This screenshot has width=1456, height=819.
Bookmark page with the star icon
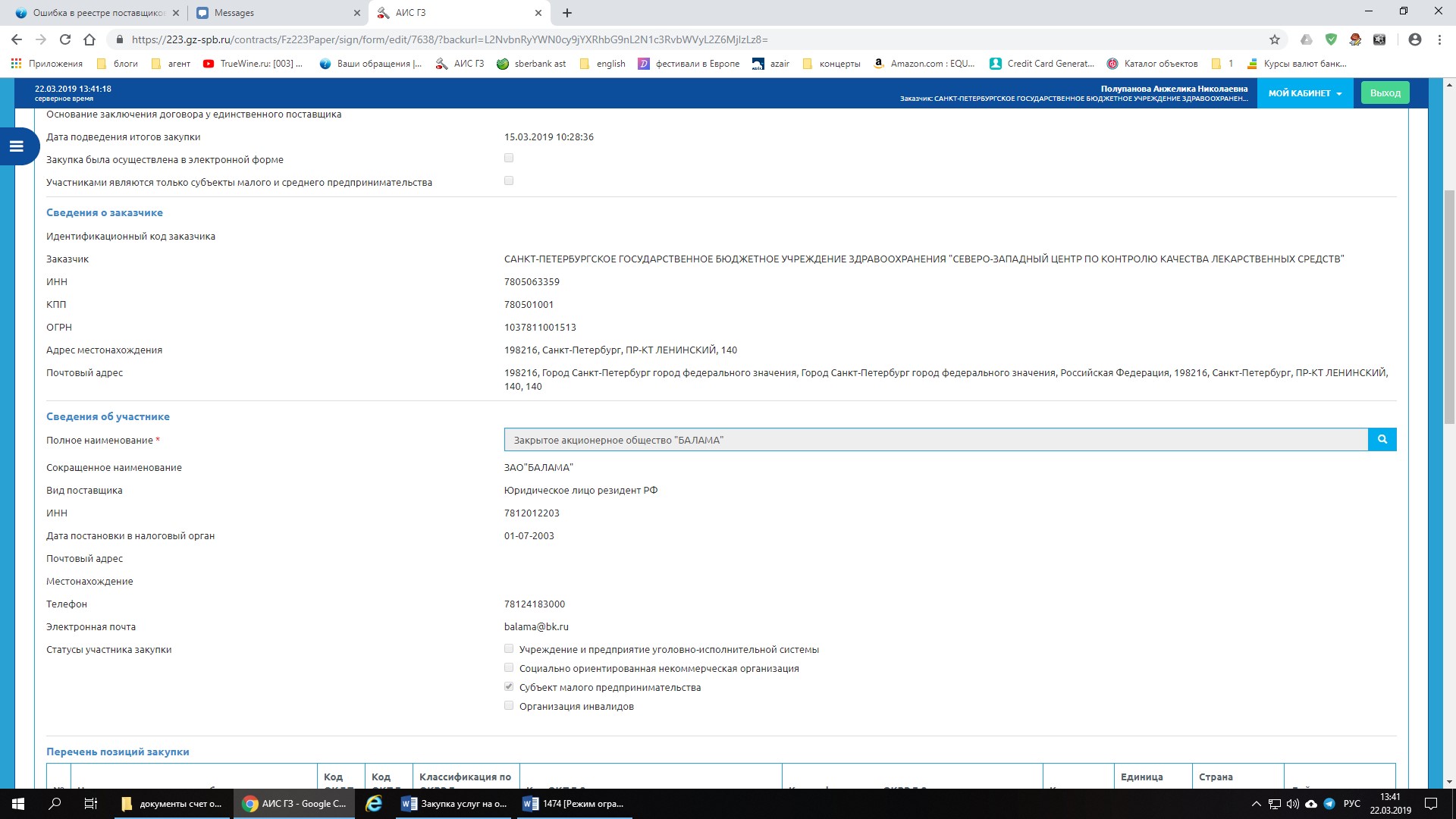point(1274,39)
